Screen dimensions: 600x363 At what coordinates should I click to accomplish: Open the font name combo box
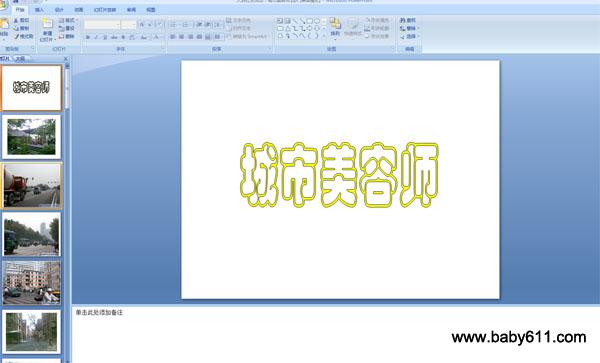[x=102, y=24]
